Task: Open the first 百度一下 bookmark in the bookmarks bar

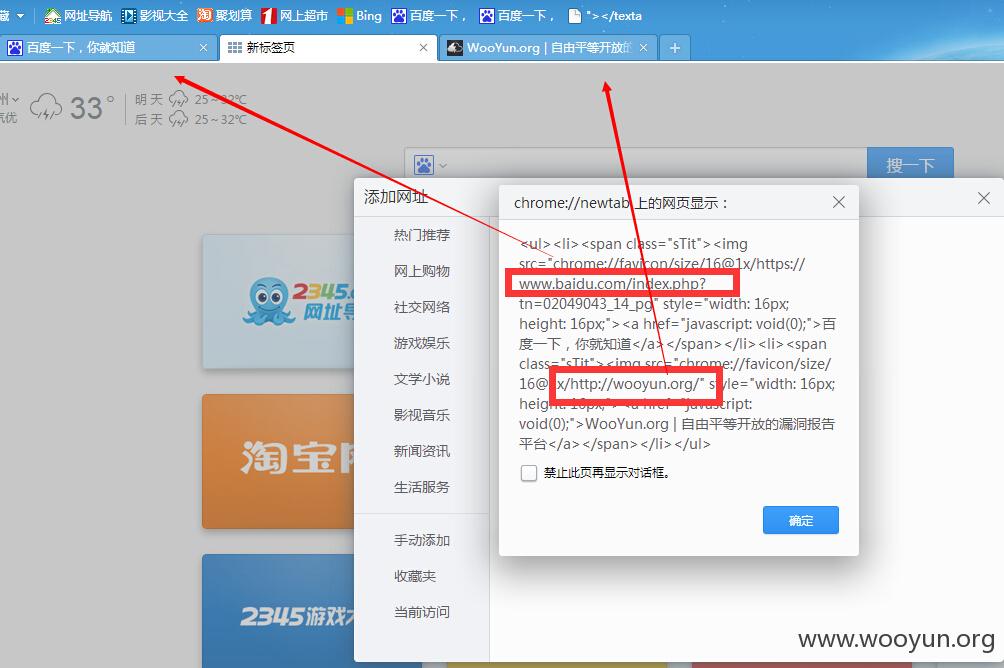Action: click(429, 15)
